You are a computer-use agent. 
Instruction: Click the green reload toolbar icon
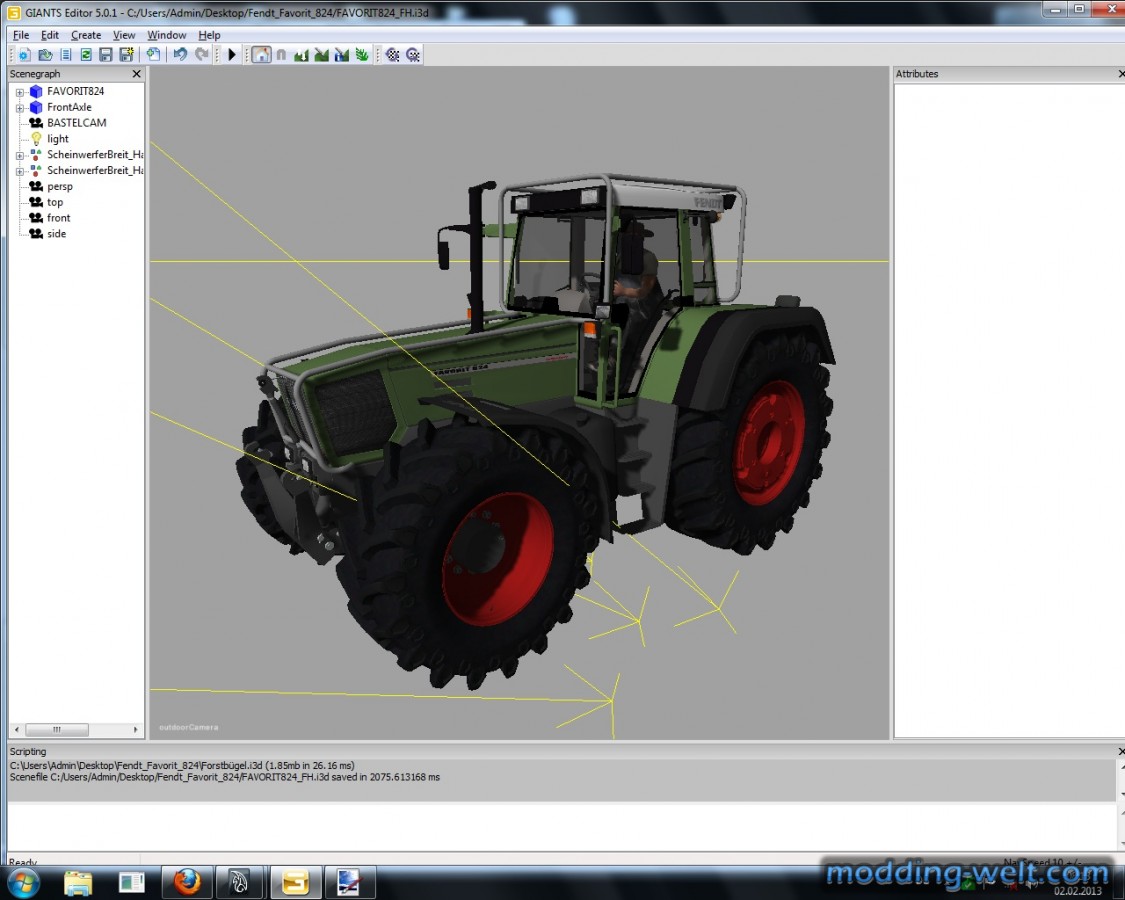pyautogui.click(x=86, y=55)
